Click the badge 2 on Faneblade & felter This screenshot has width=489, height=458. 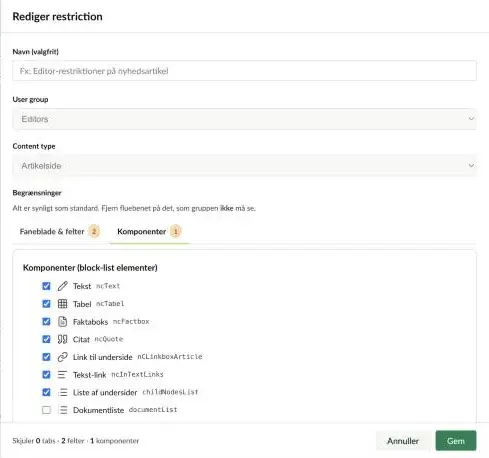[94, 231]
